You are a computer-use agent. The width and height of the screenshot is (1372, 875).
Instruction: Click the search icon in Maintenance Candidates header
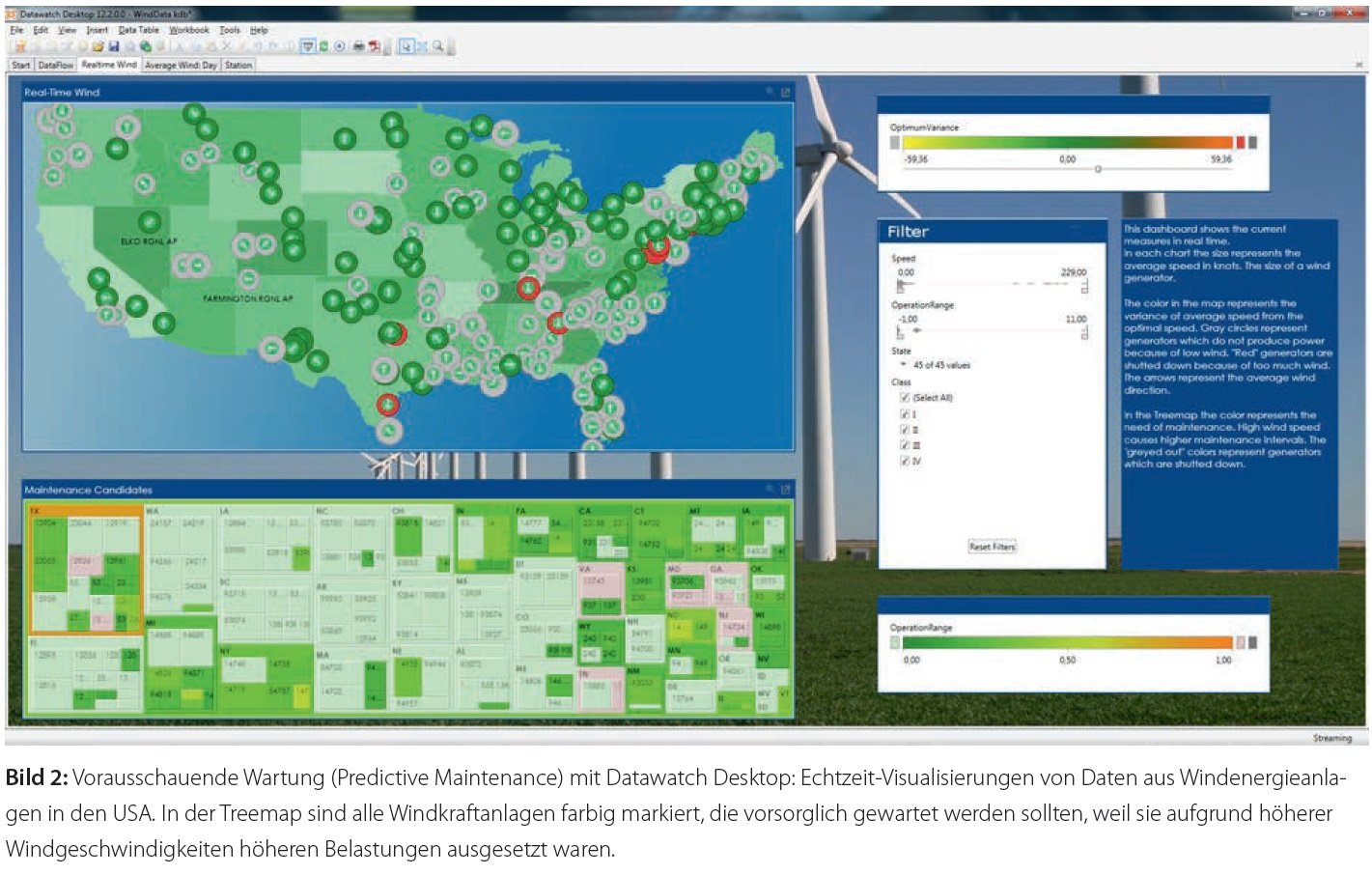pos(770,489)
